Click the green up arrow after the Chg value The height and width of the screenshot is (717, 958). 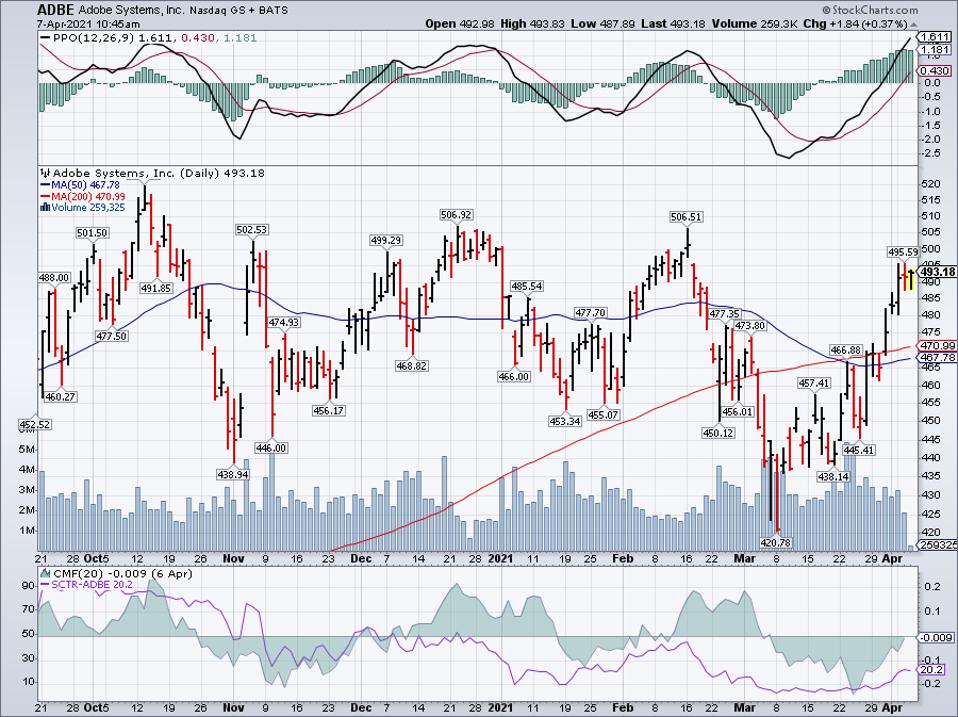(x=913, y=24)
